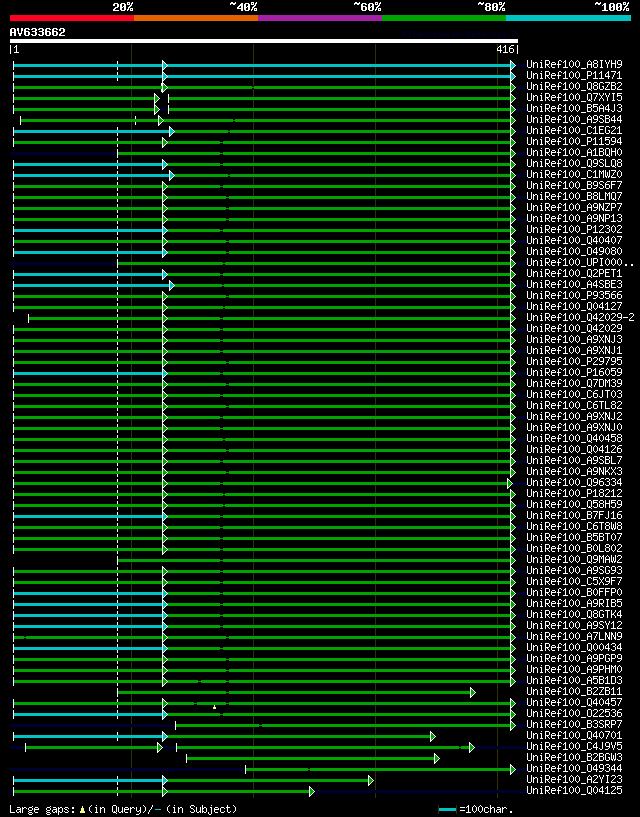Click the end arrow of the Q96334 alignment
640x817 pixels.
tap(510, 484)
